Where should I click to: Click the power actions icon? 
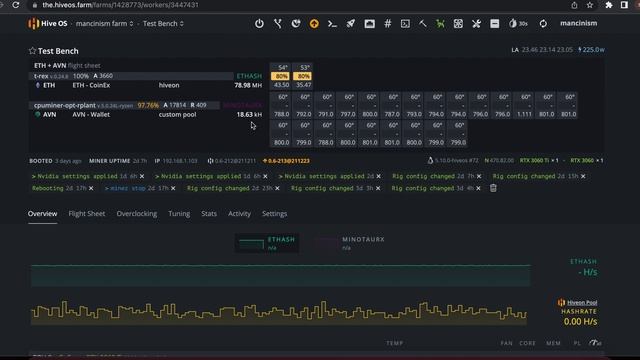[x=259, y=24]
